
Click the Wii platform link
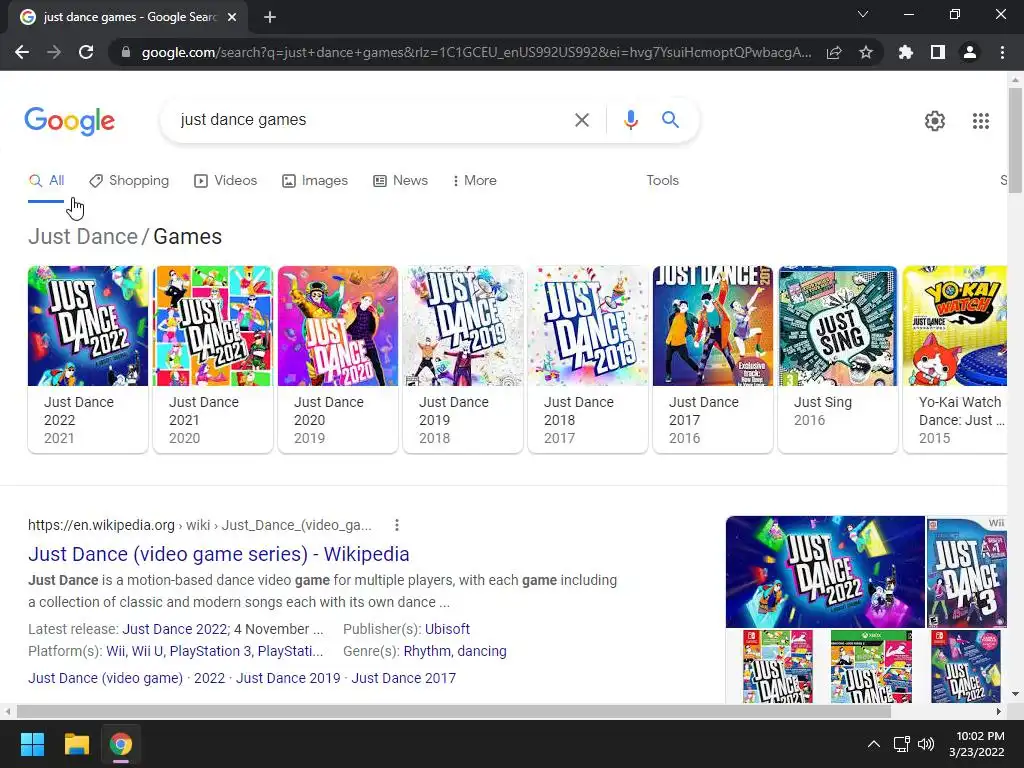coord(116,651)
